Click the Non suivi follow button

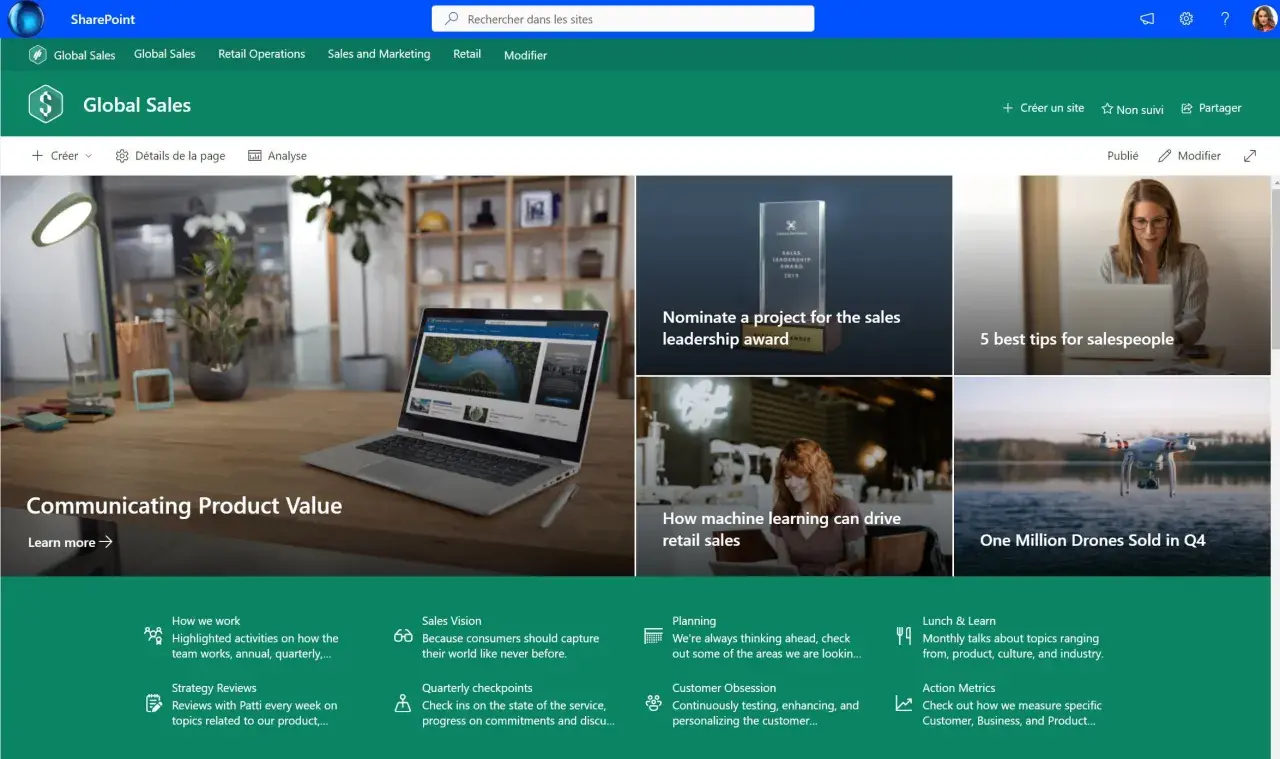pos(1133,109)
